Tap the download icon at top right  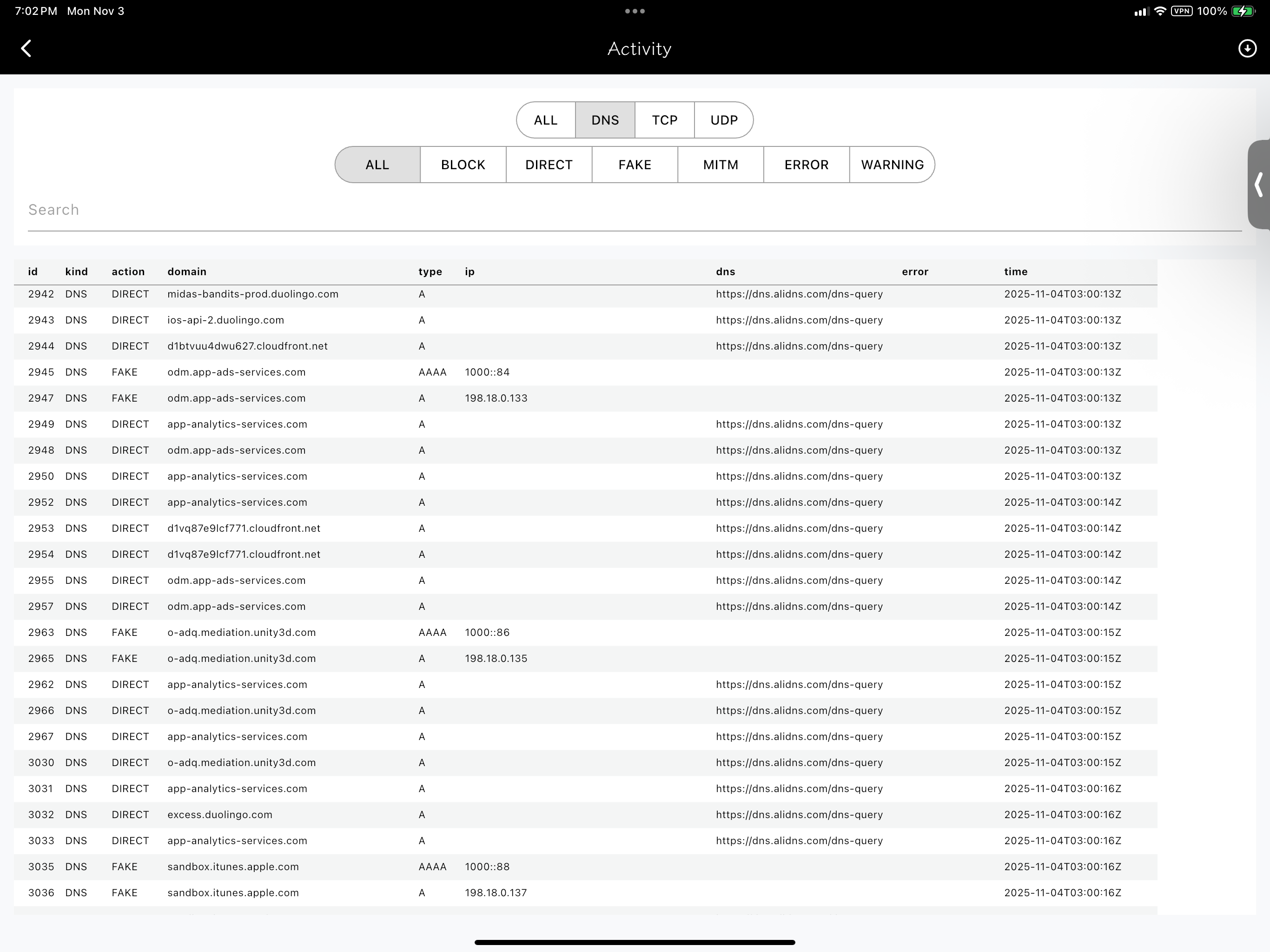point(1247,48)
